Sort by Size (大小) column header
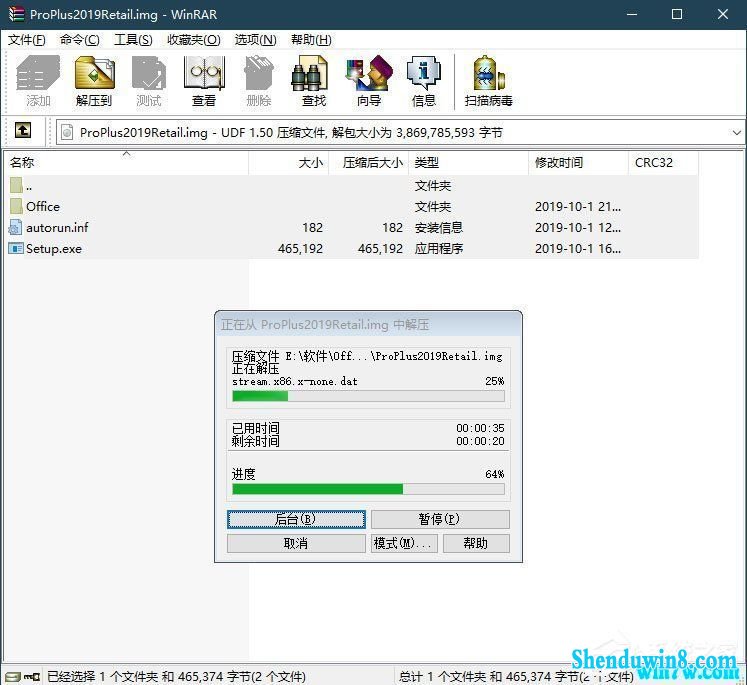Screen dimensions: 747x685 [x=289, y=162]
